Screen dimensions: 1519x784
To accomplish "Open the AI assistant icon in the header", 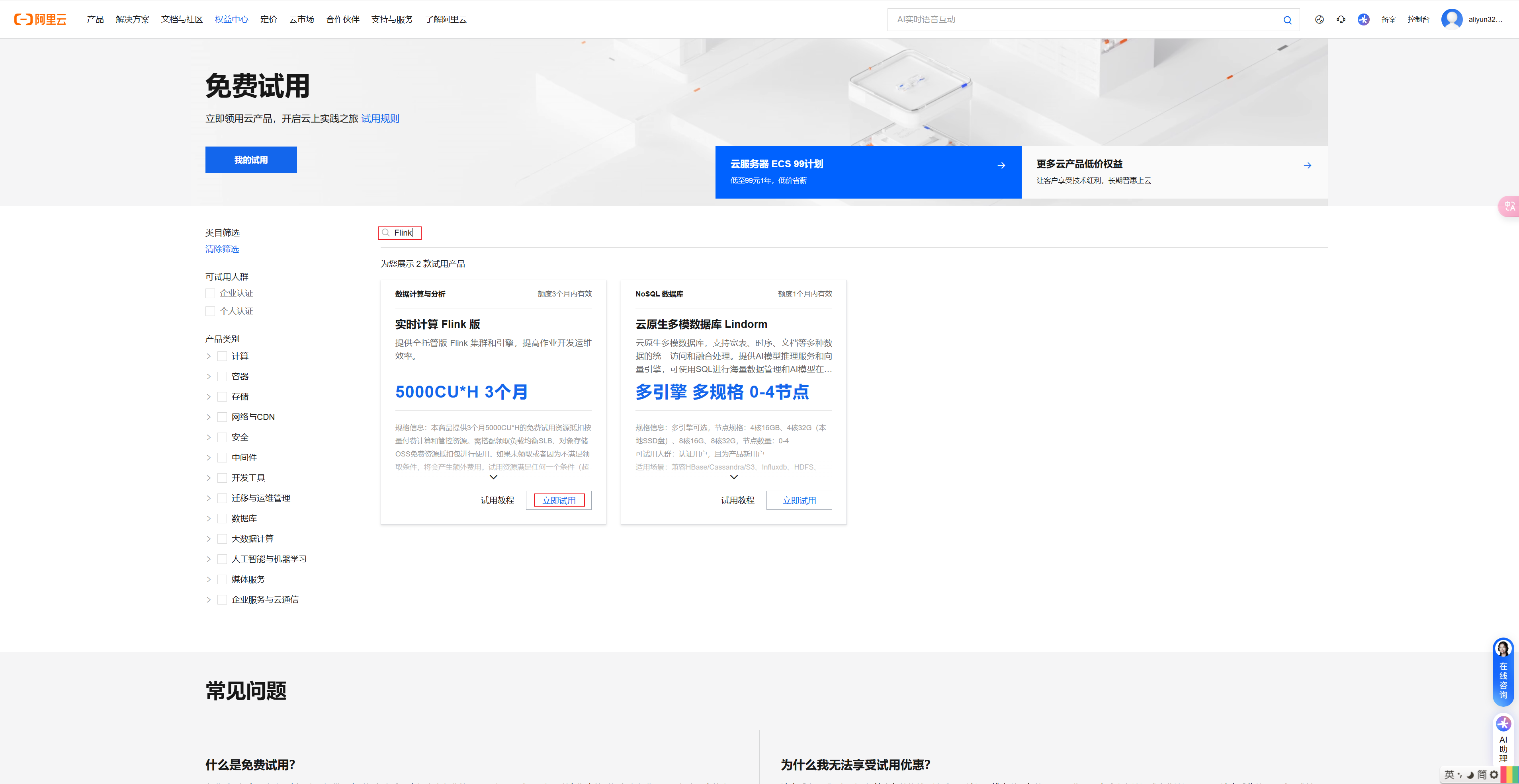I will [1363, 20].
